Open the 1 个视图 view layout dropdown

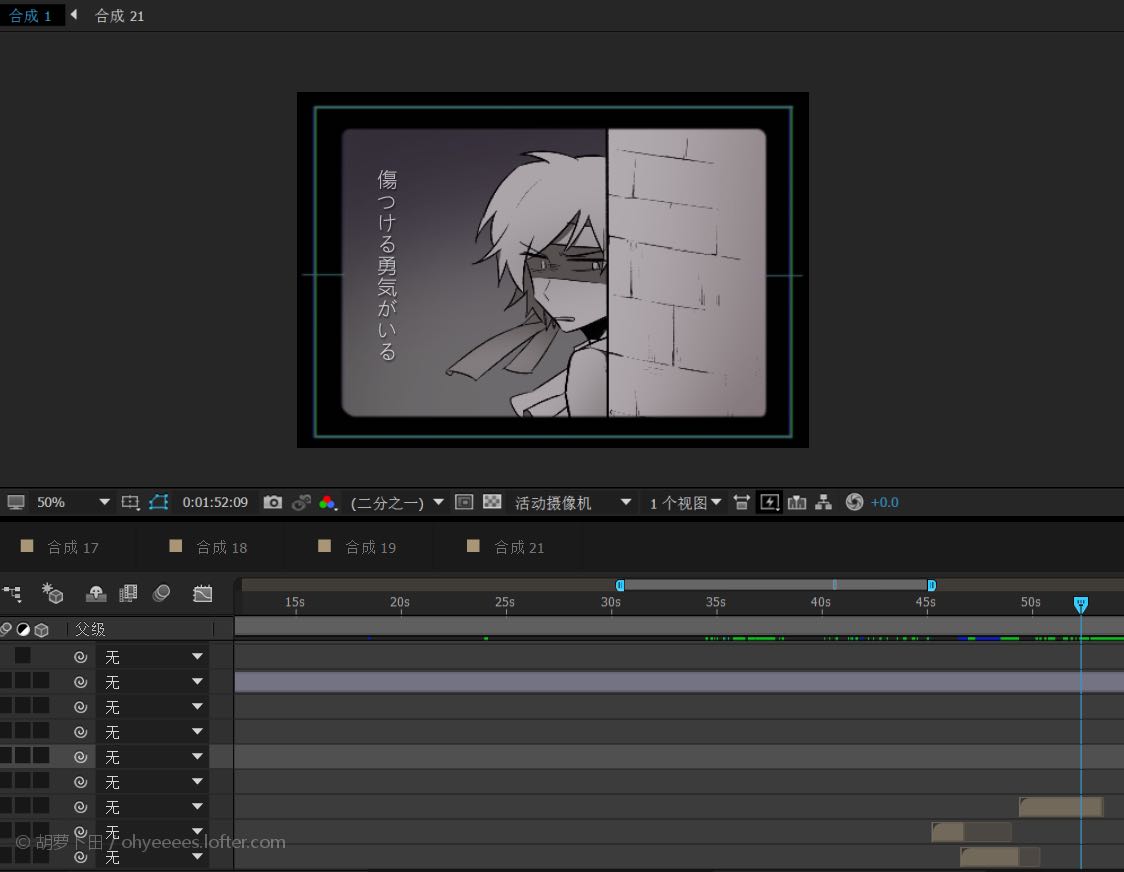click(684, 503)
